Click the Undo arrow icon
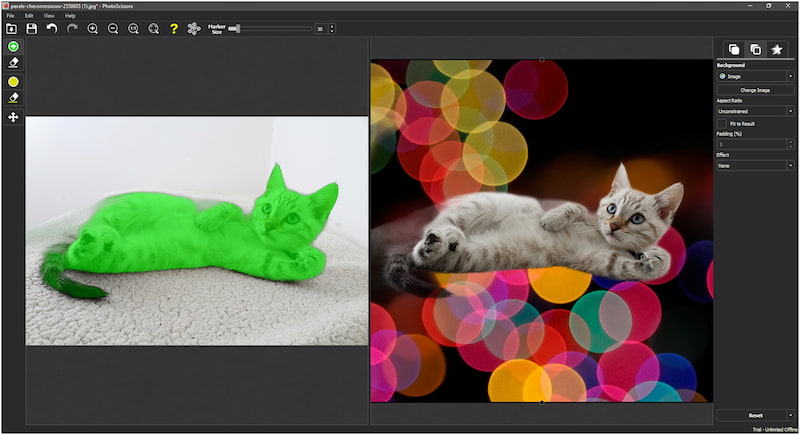800x435 pixels. coord(52,29)
